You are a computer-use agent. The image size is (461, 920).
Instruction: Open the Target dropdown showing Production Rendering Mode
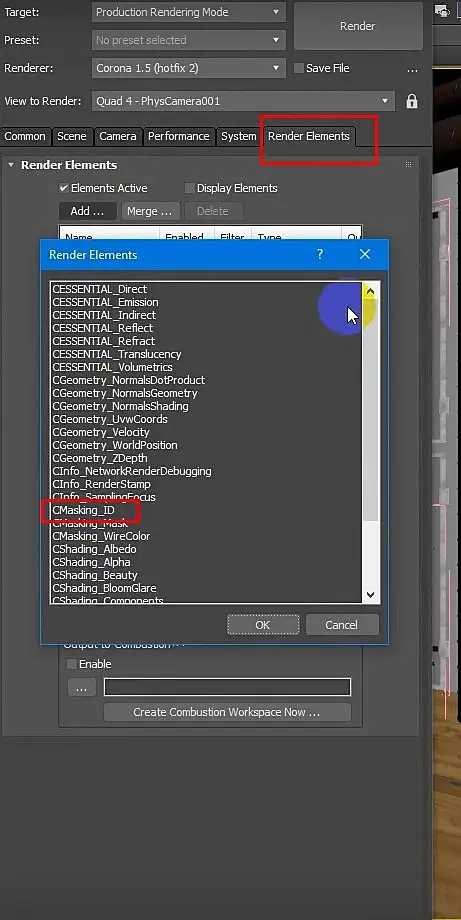coord(189,12)
